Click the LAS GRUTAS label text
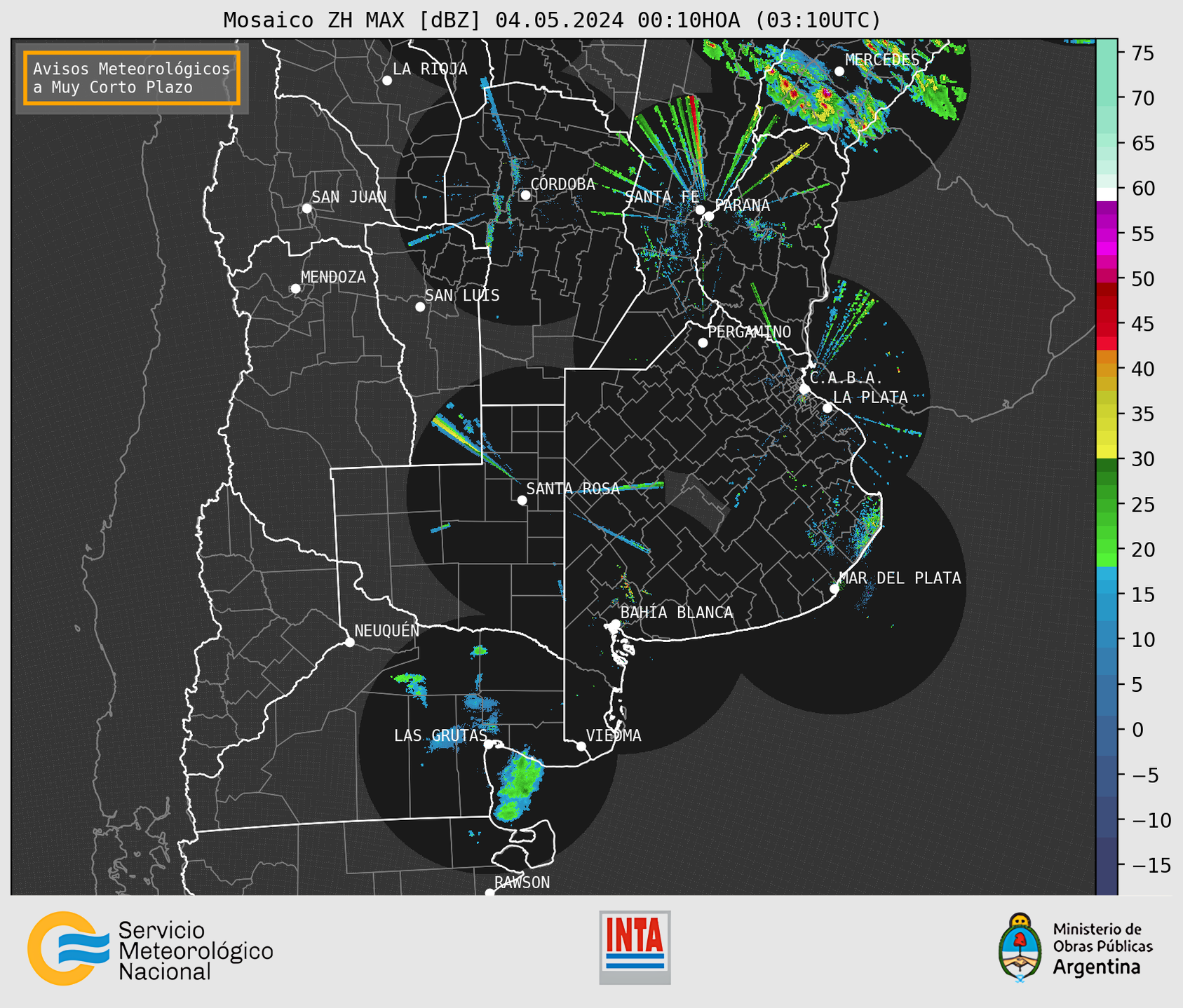The height and width of the screenshot is (1008, 1183). [440, 735]
